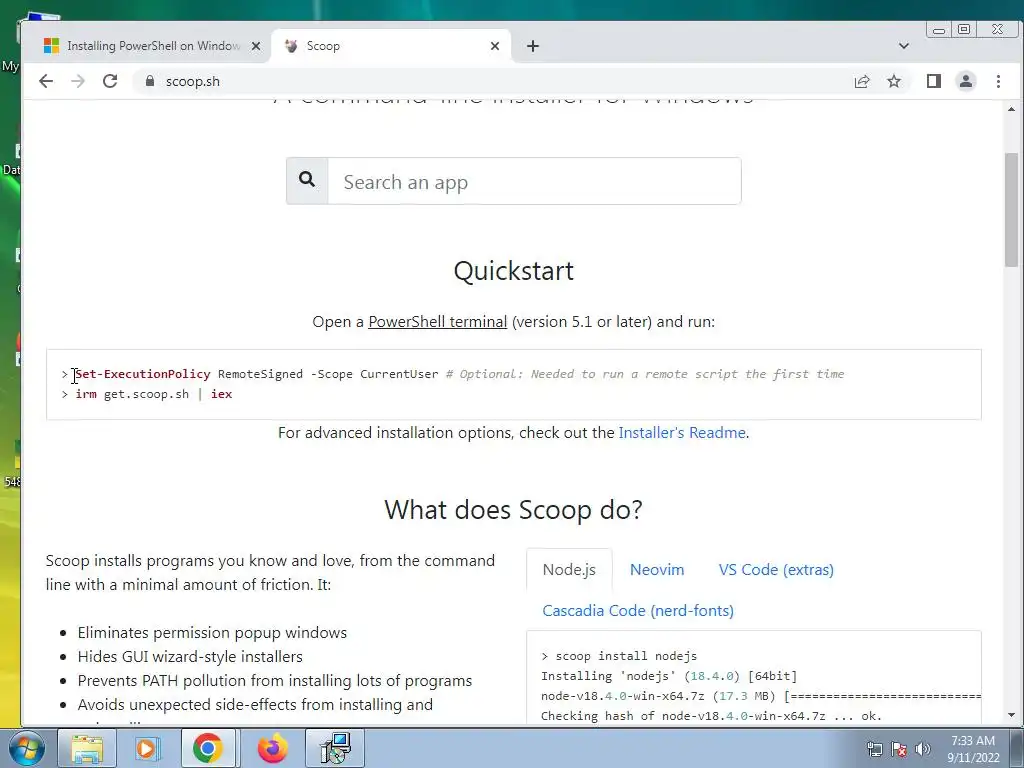View site info via the padlock icon
1024x768 pixels.
click(x=150, y=81)
